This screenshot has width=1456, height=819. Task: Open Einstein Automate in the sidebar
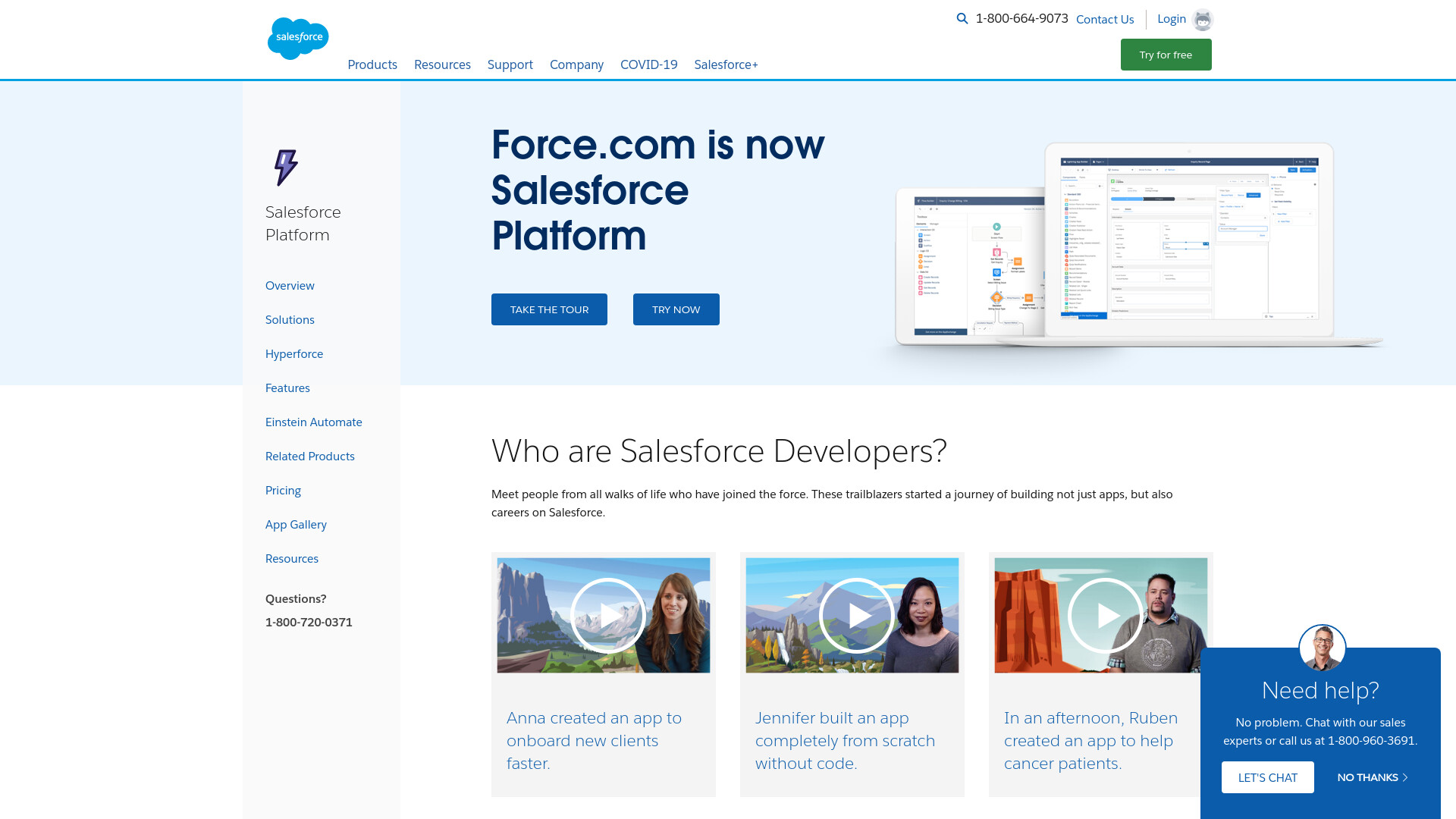314,422
